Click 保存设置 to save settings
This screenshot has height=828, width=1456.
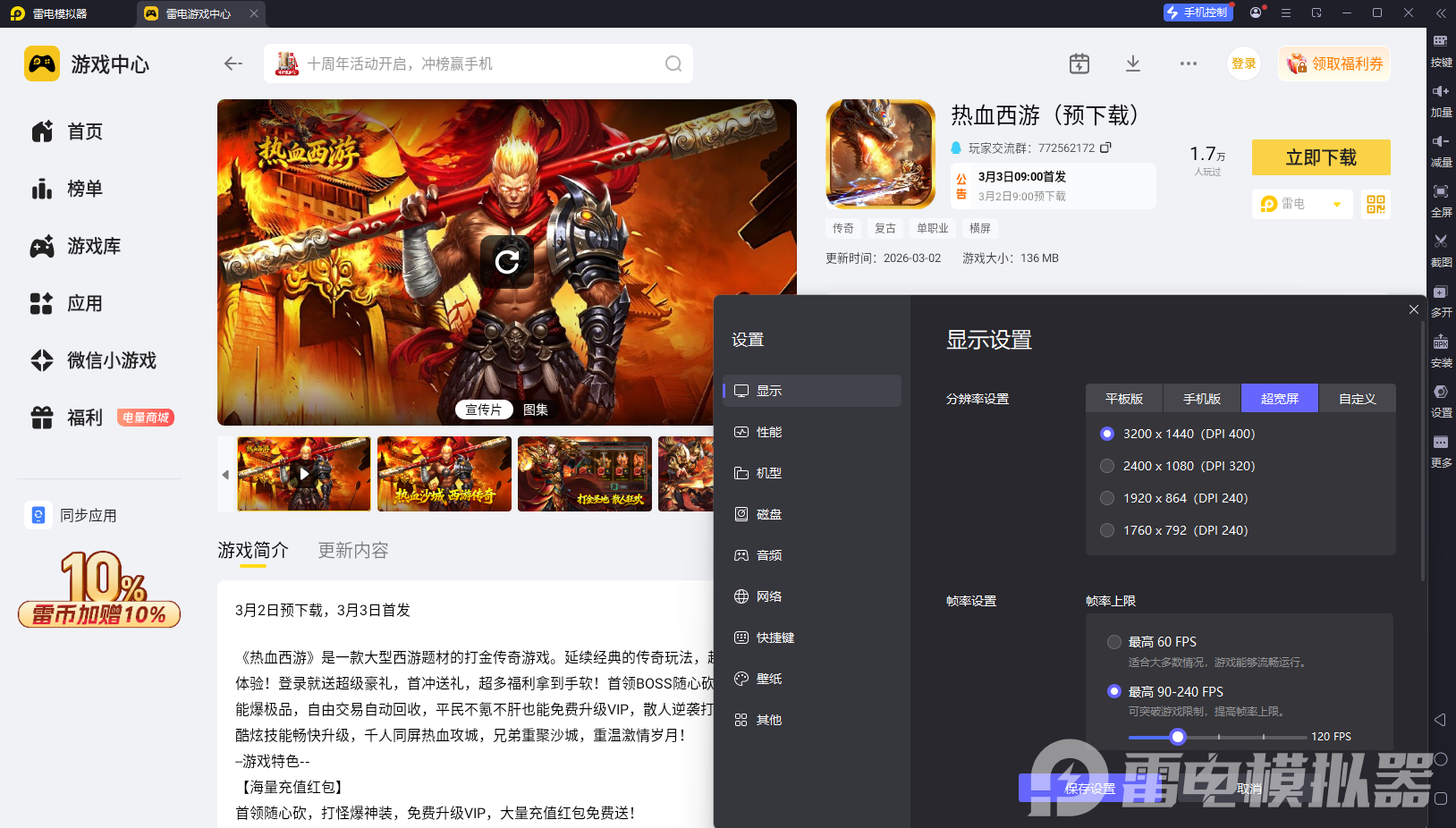click(x=1090, y=788)
